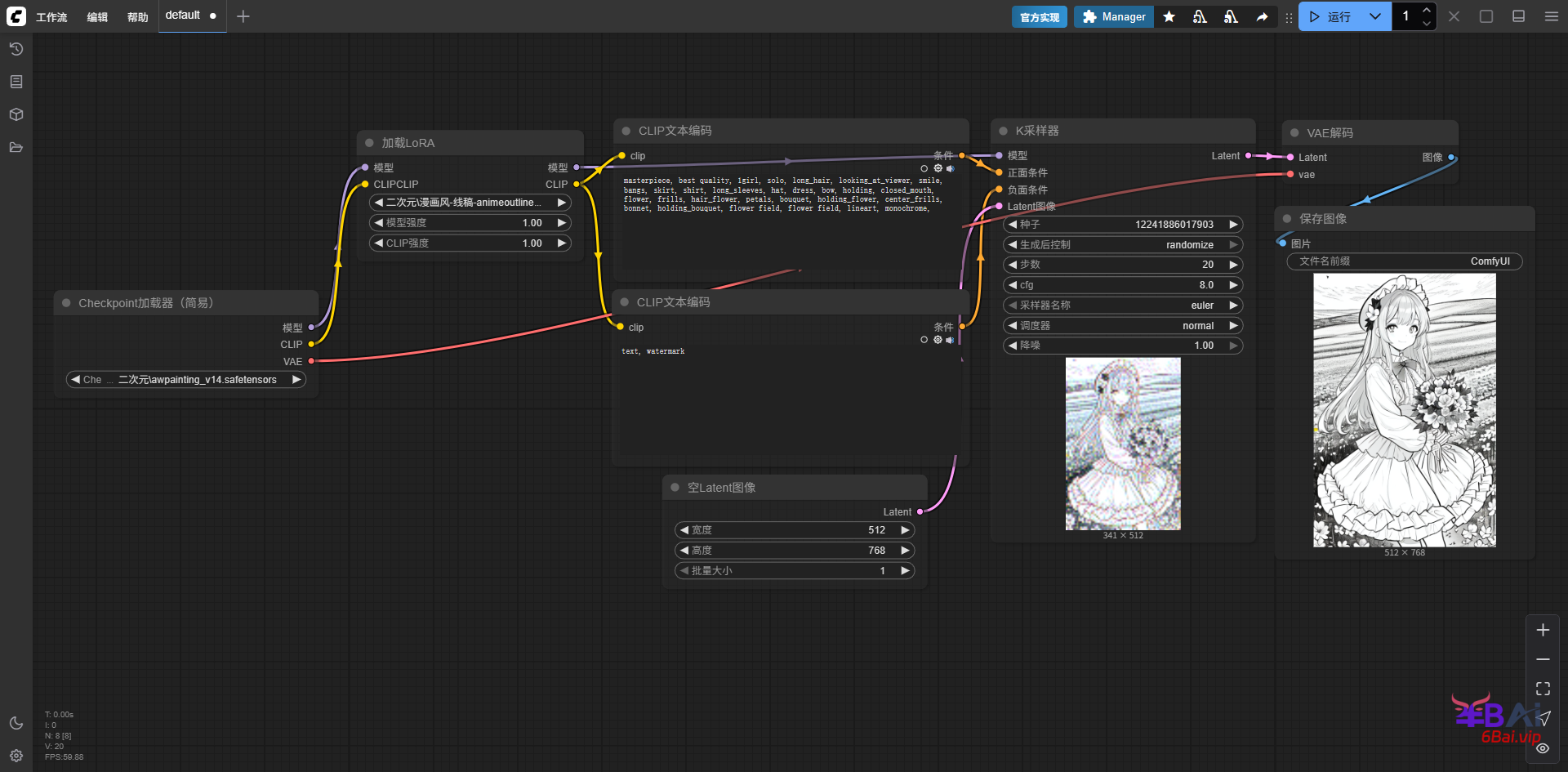Viewport: 1568px width, 772px height.
Task: Open the model library cube icon
Action: tap(16, 114)
